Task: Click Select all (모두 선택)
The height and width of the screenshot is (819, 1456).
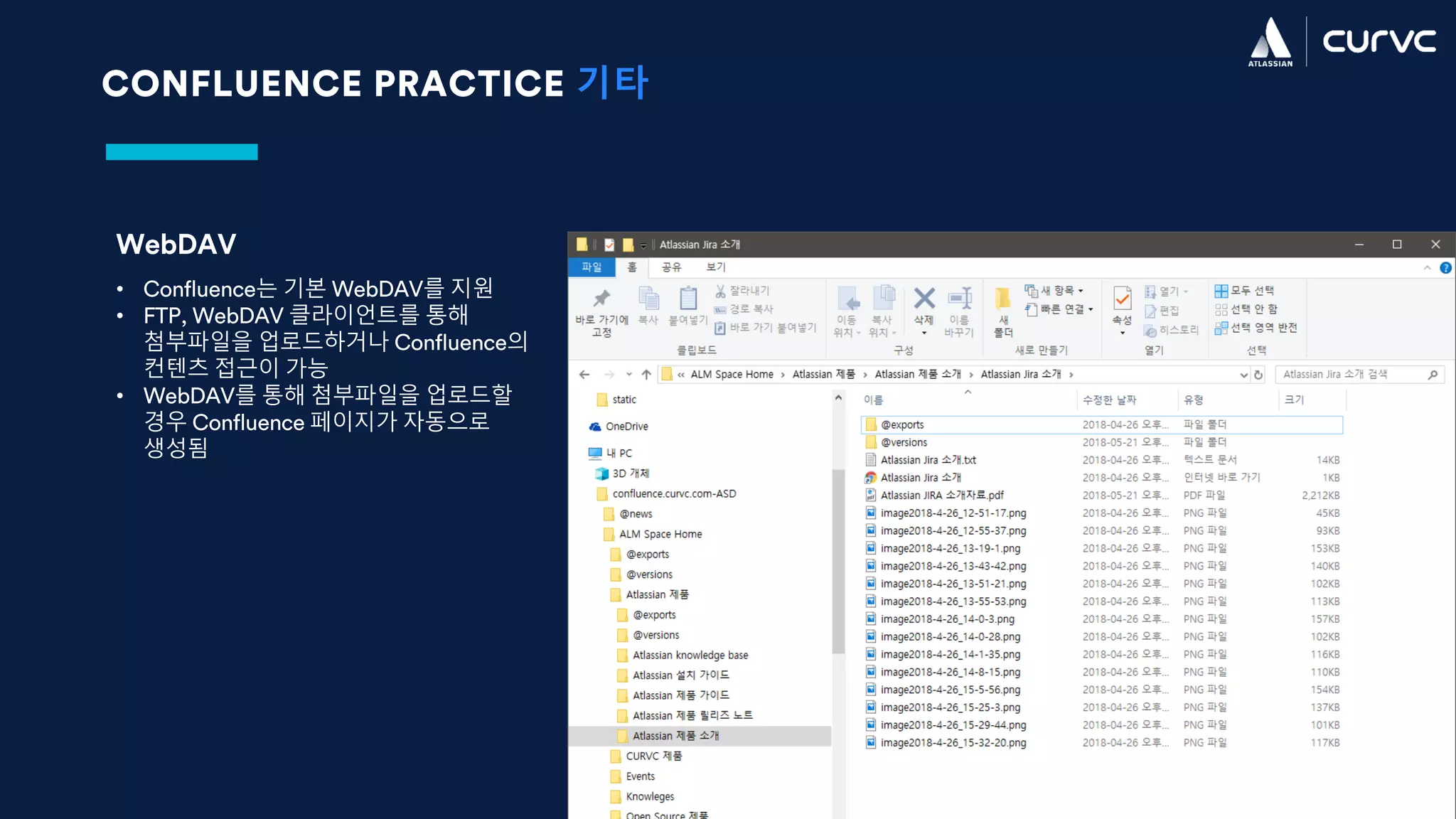Action: 1244,291
